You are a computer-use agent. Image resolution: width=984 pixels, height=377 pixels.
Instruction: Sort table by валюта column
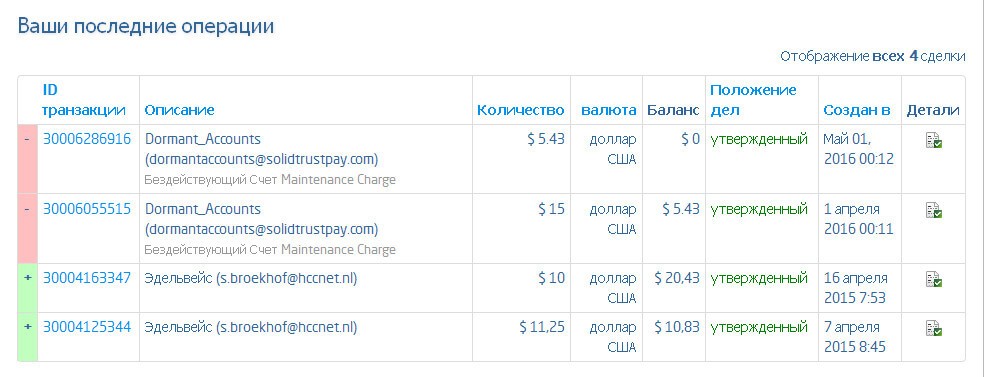[x=608, y=110]
